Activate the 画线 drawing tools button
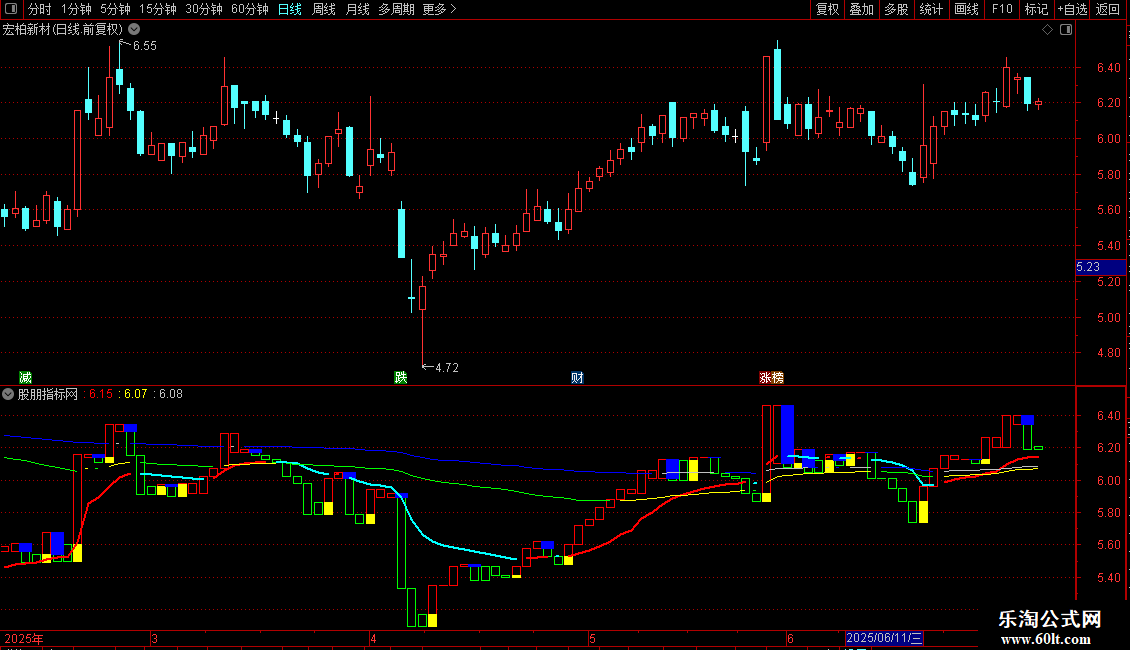Viewport: 1130px width, 650px height. point(966,9)
